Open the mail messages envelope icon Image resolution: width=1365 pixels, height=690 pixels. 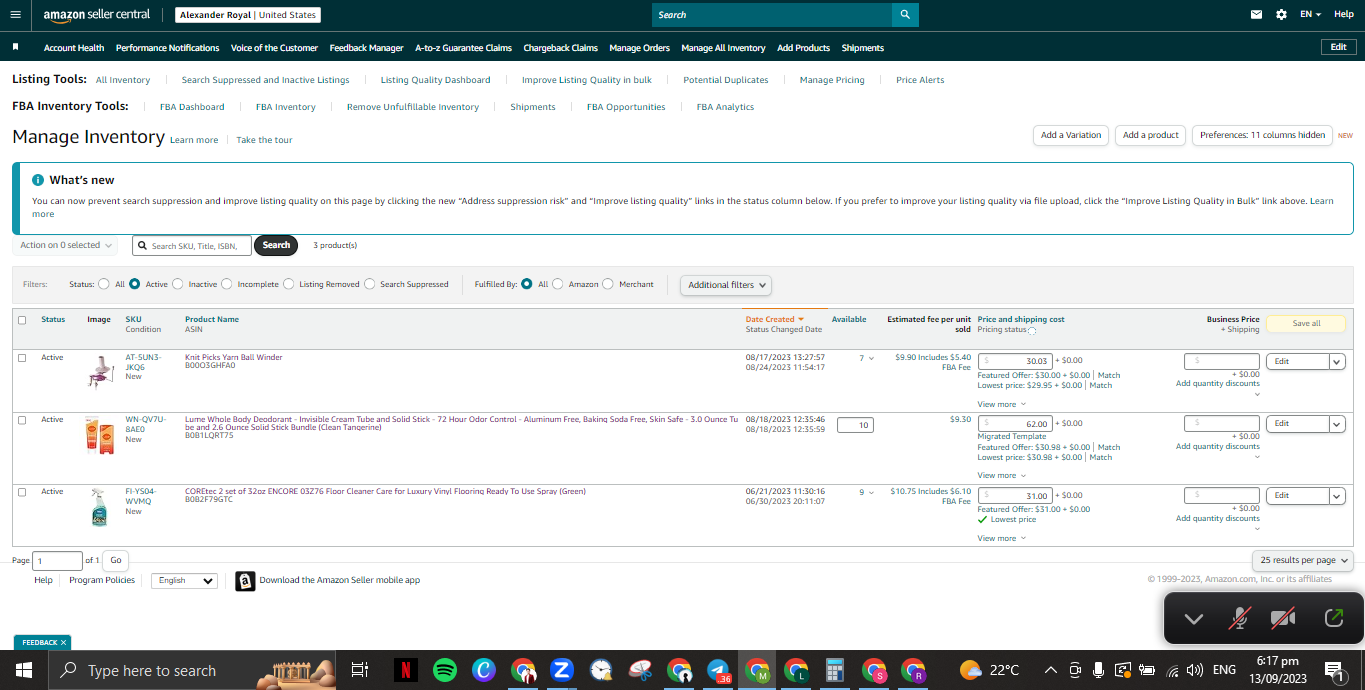pos(1256,15)
